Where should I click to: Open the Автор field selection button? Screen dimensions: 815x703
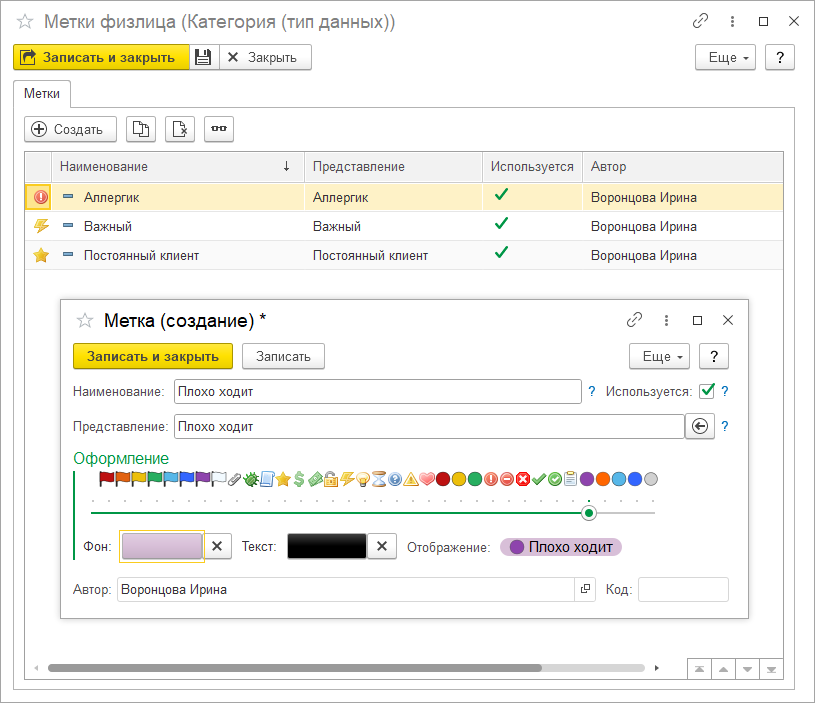tap(585, 590)
